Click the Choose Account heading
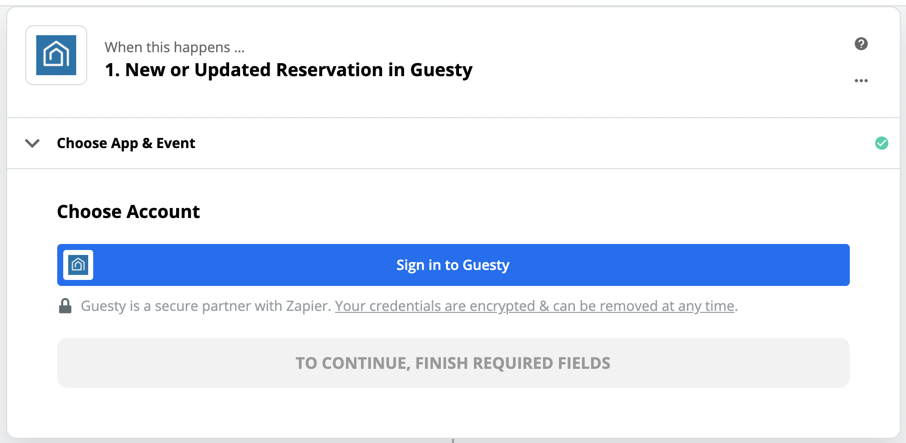Image resolution: width=906 pixels, height=443 pixels. [128, 211]
